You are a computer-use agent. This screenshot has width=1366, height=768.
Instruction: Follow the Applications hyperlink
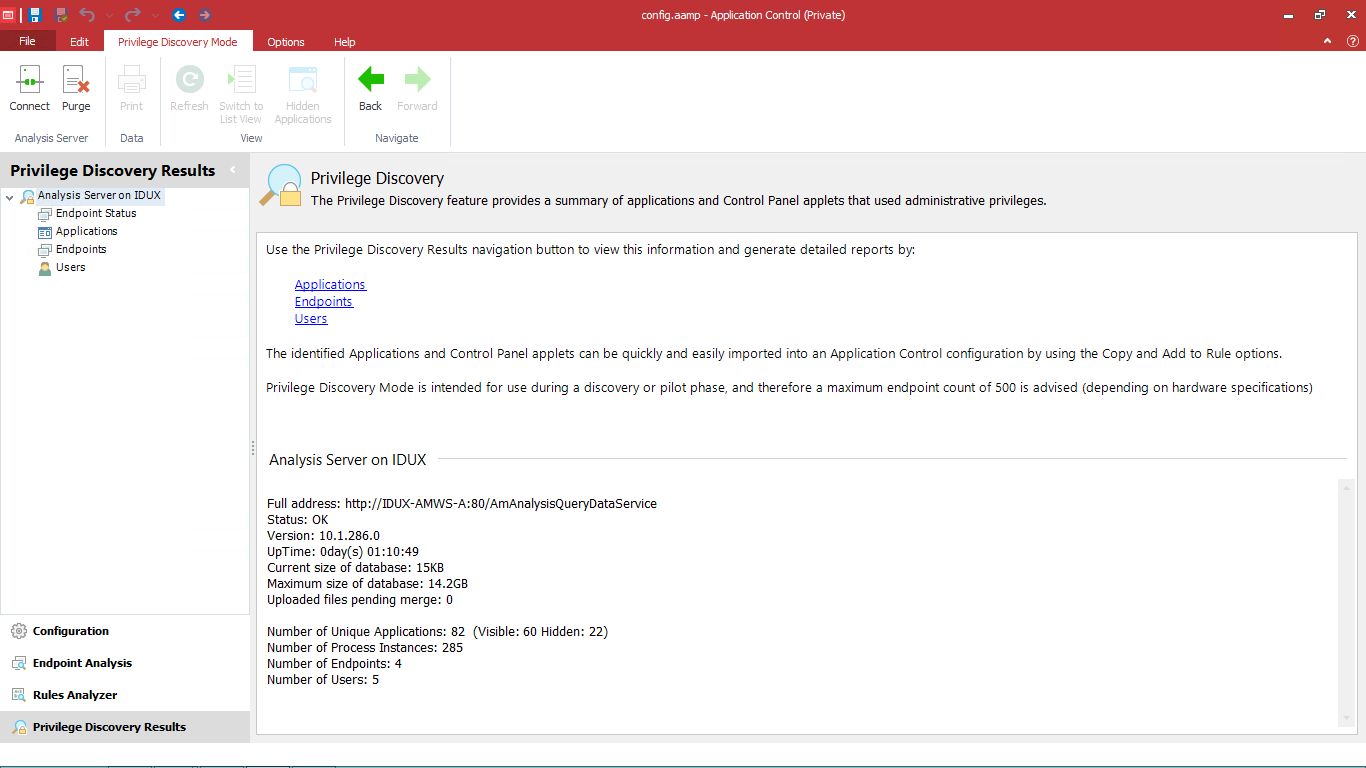(x=330, y=285)
